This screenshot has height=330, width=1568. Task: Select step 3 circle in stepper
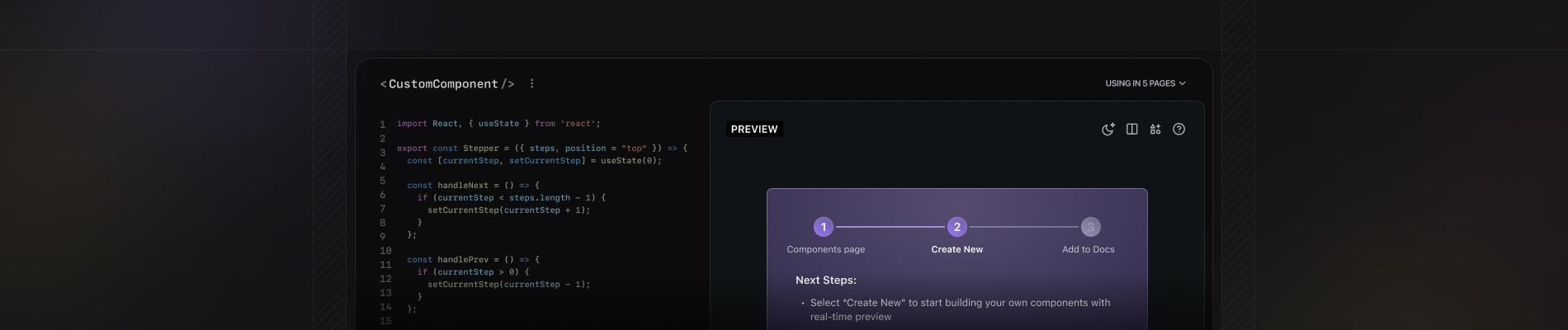[1090, 227]
